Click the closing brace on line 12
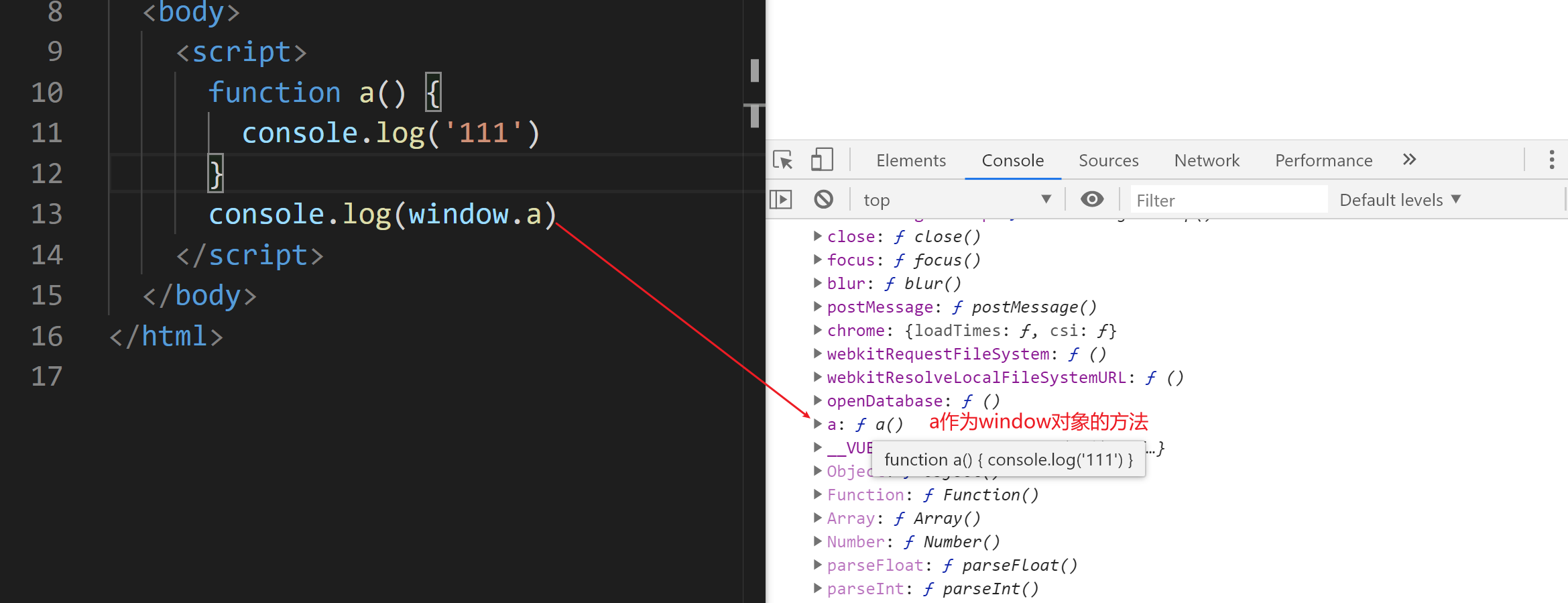 (x=216, y=174)
